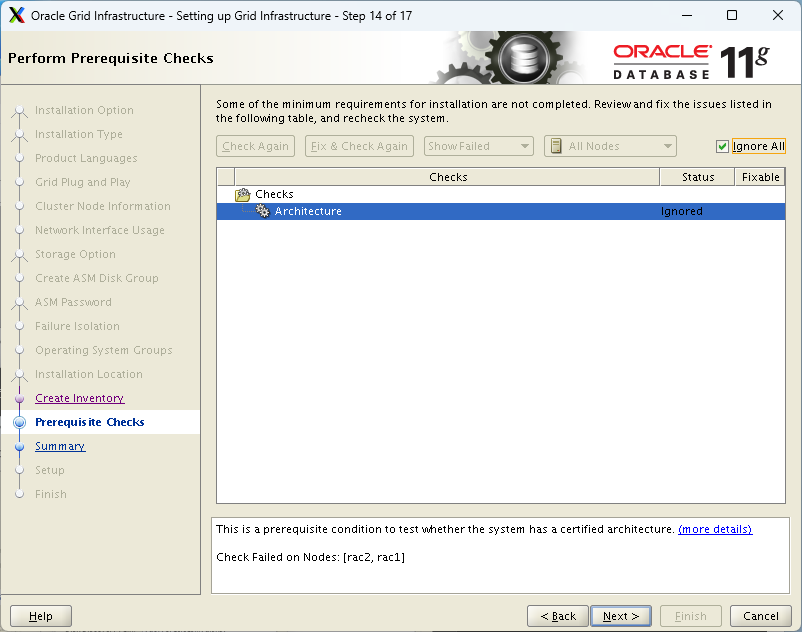Click the disabled Finish button
802x632 pixels.
pyautogui.click(x=690, y=616)
